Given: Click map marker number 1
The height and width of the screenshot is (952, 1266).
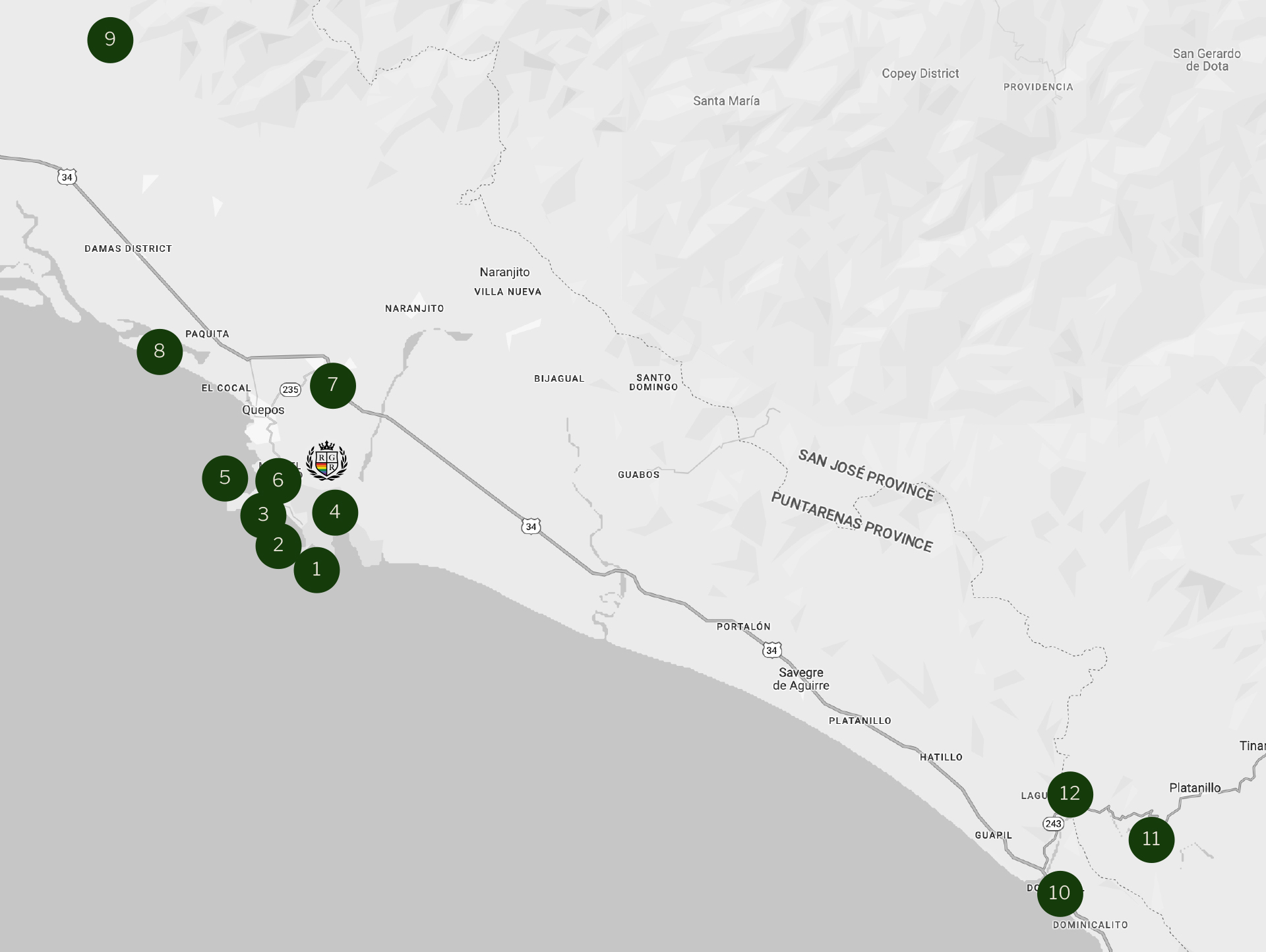Looking at the screenshot, I should point(317,570).
